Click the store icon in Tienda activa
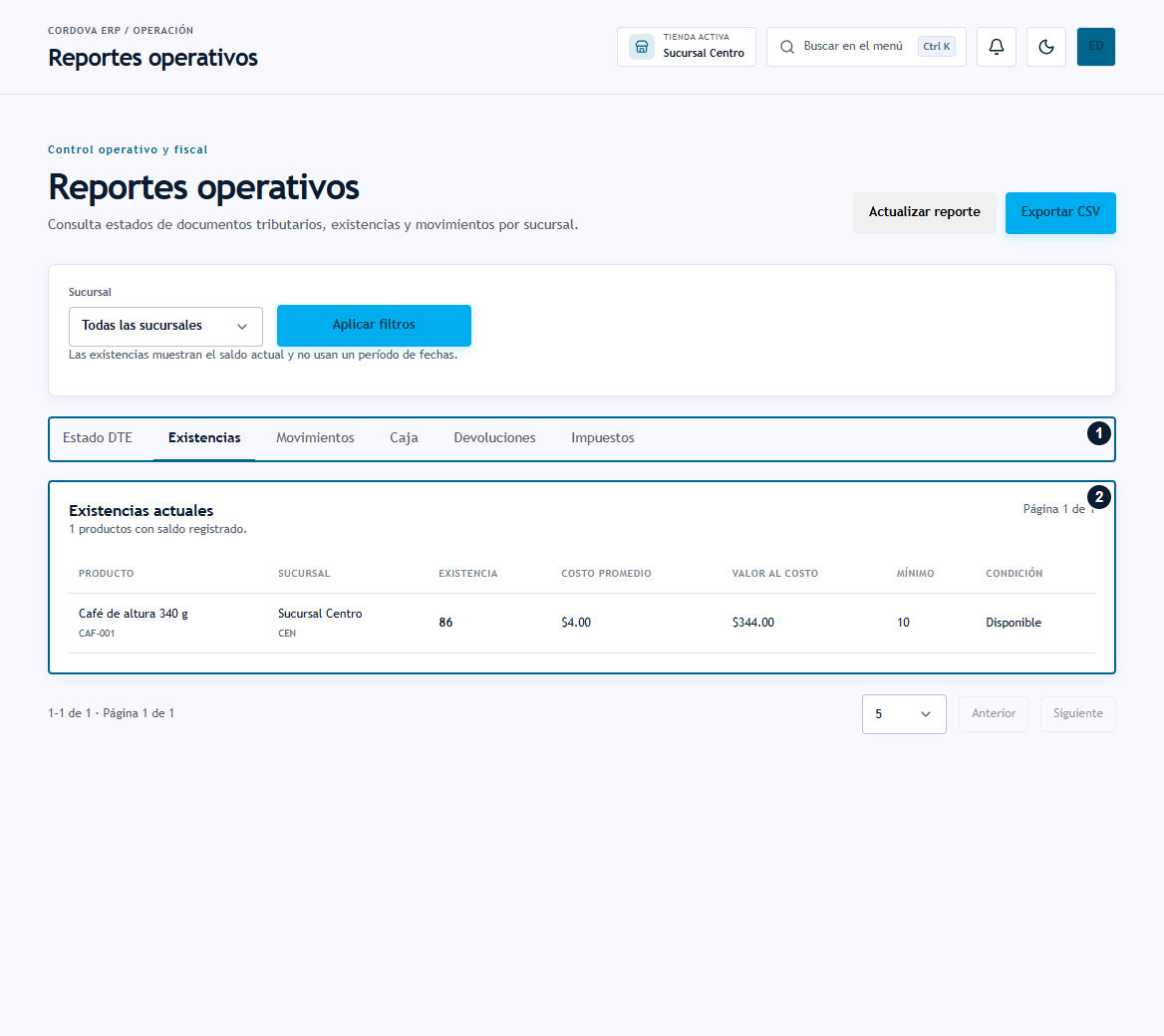Image resolution: width=1164 pixels, height=1036 pixels. (642, 47)
